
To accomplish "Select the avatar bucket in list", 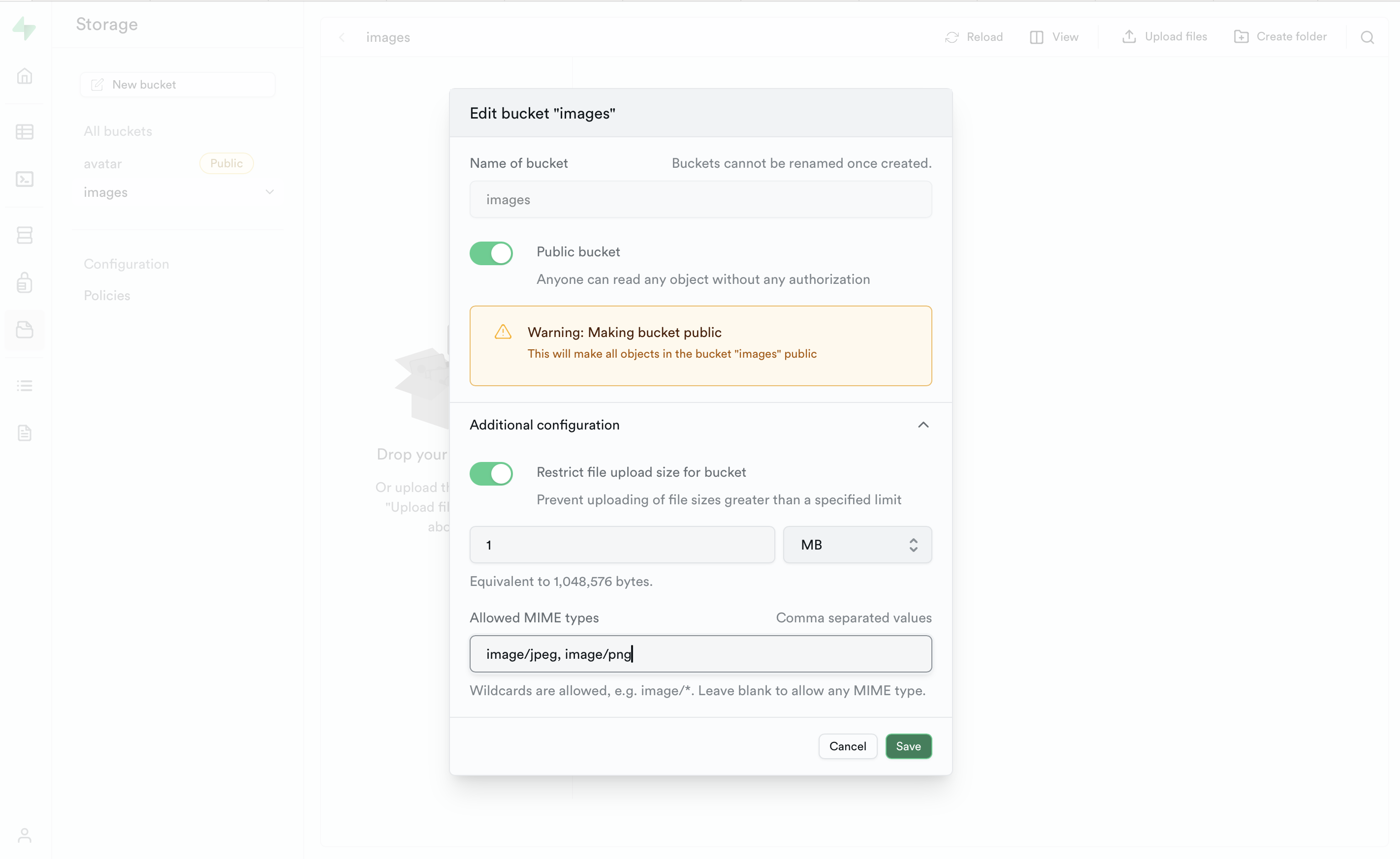I will pos(103,164).
